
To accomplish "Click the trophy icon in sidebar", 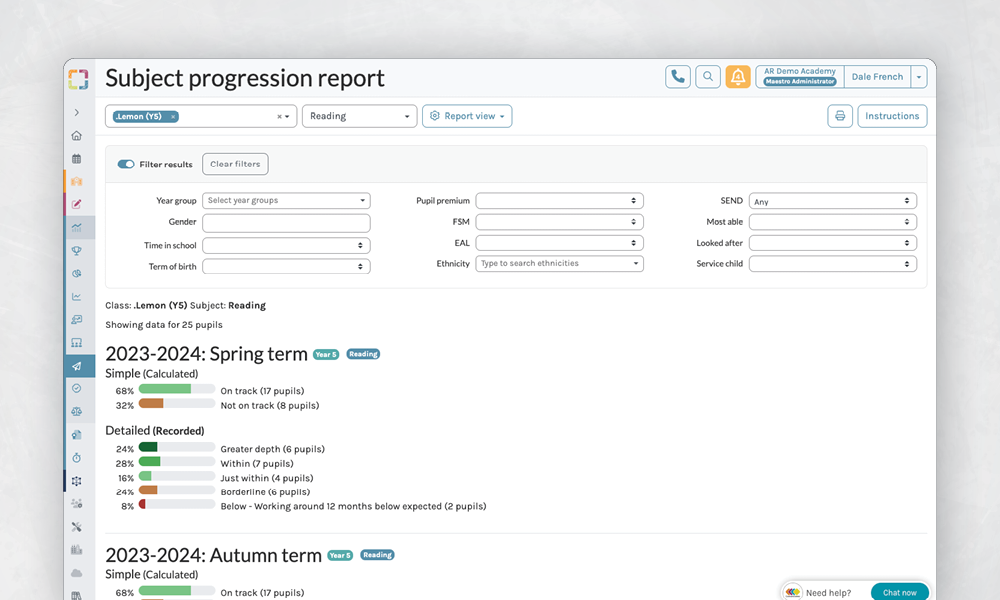I will click(77, 251).
